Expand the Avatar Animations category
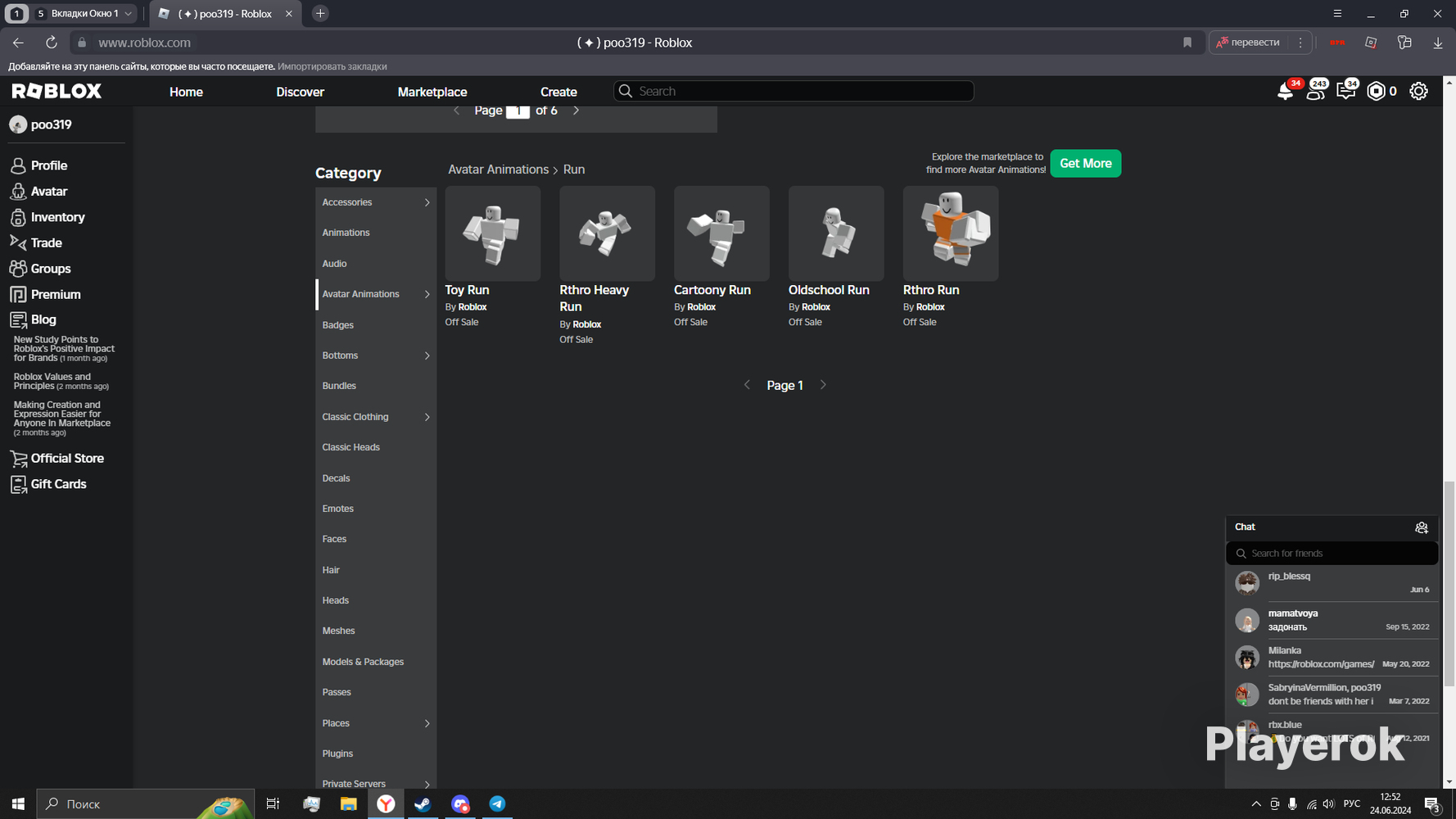Viewport: 1456px width, 819px height. 427,294
